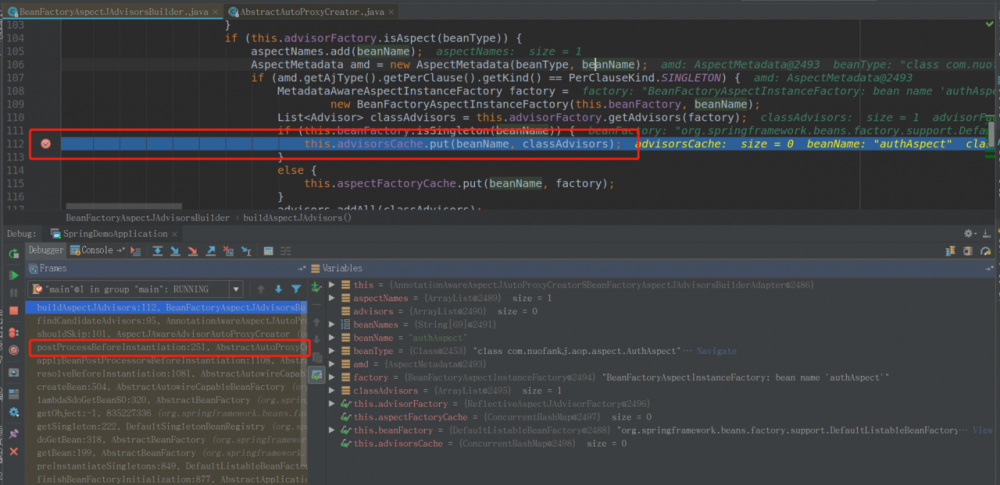Screen dimensions: 1000x485
Task: Toggle Show Watches in Variables tab
Action: tap(316, 376)
